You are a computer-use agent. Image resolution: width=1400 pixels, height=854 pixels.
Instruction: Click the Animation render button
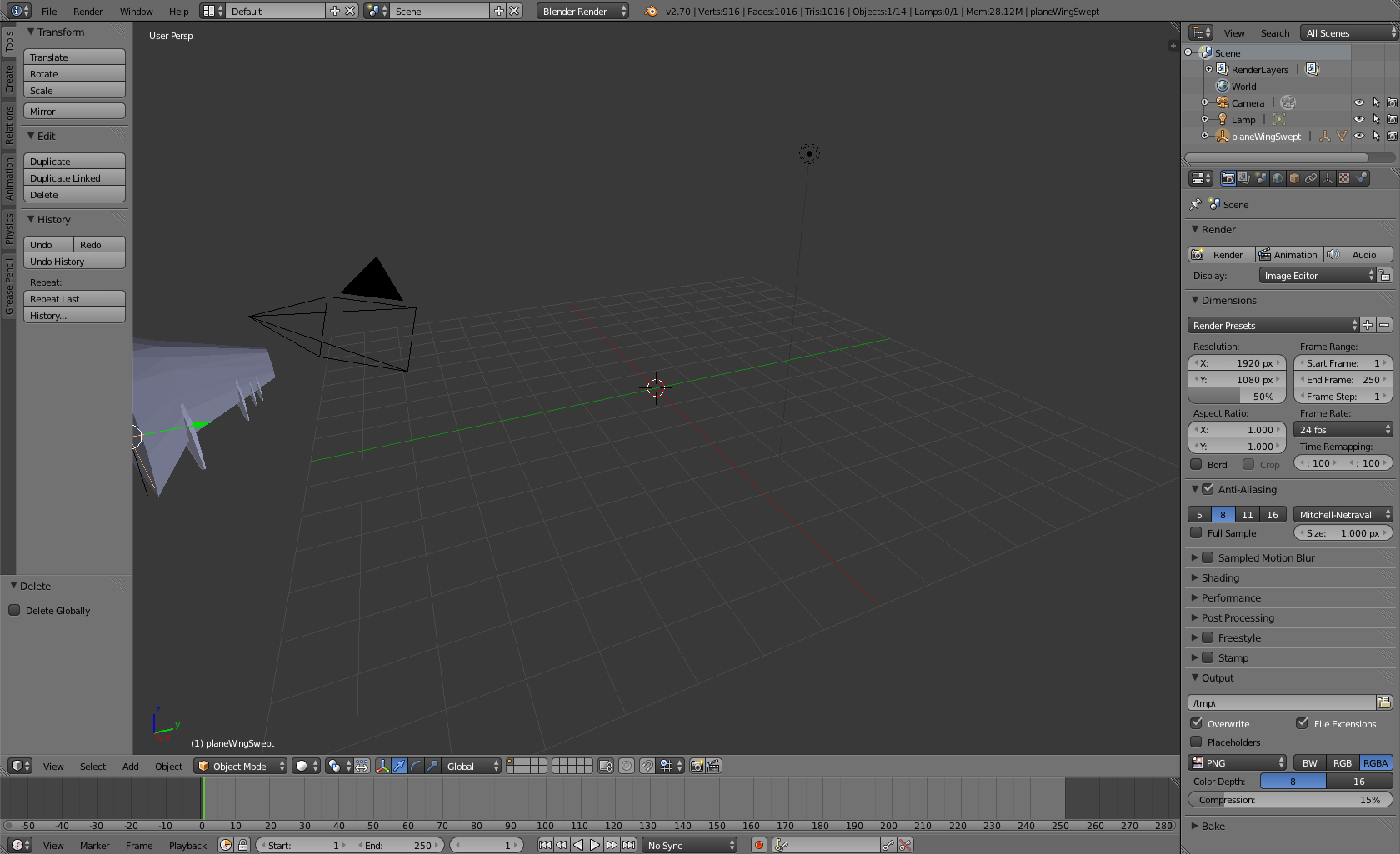pyautogui.click(x=1287, y=255)
